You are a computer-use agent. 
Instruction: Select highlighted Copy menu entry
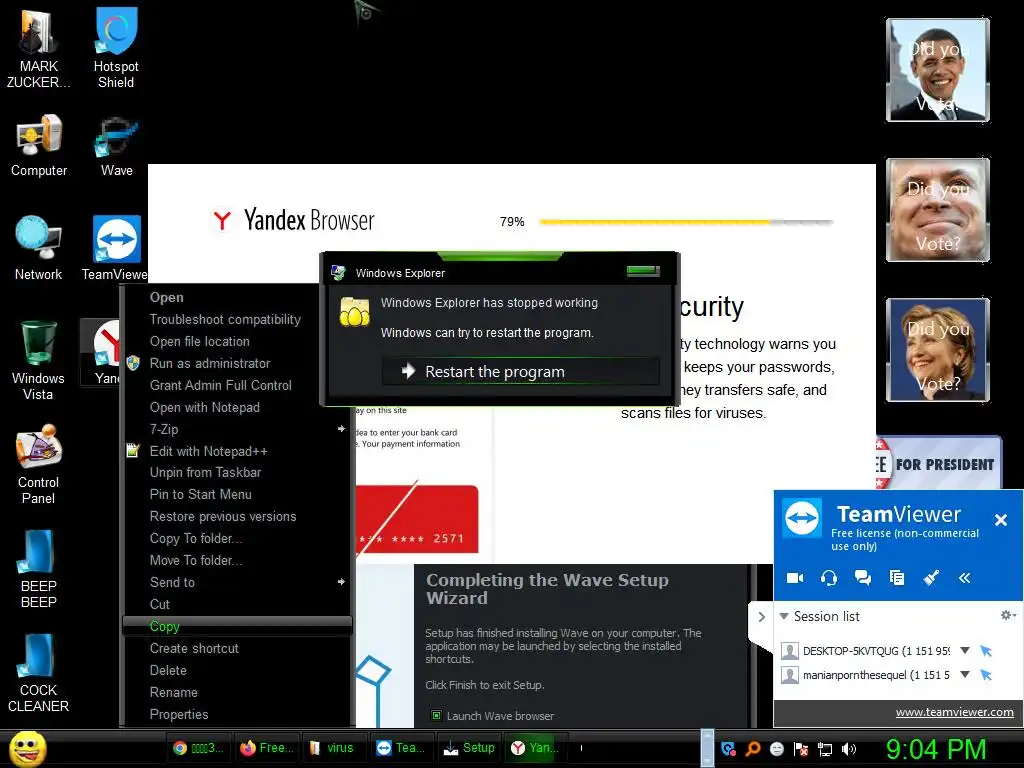[238, 626]
